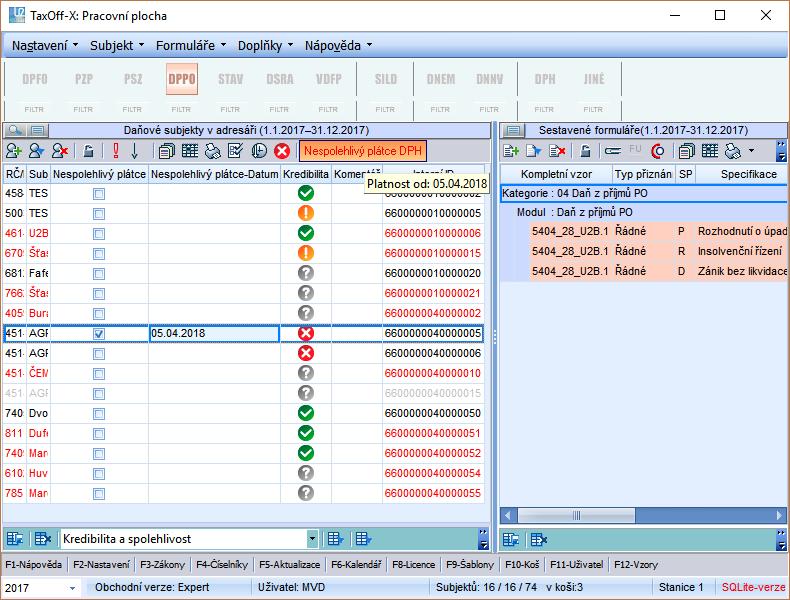The width and height of the screenshot is (790, 600).
Task: Add a new subject with the person-plus icon
Action: tap(14, 151)
